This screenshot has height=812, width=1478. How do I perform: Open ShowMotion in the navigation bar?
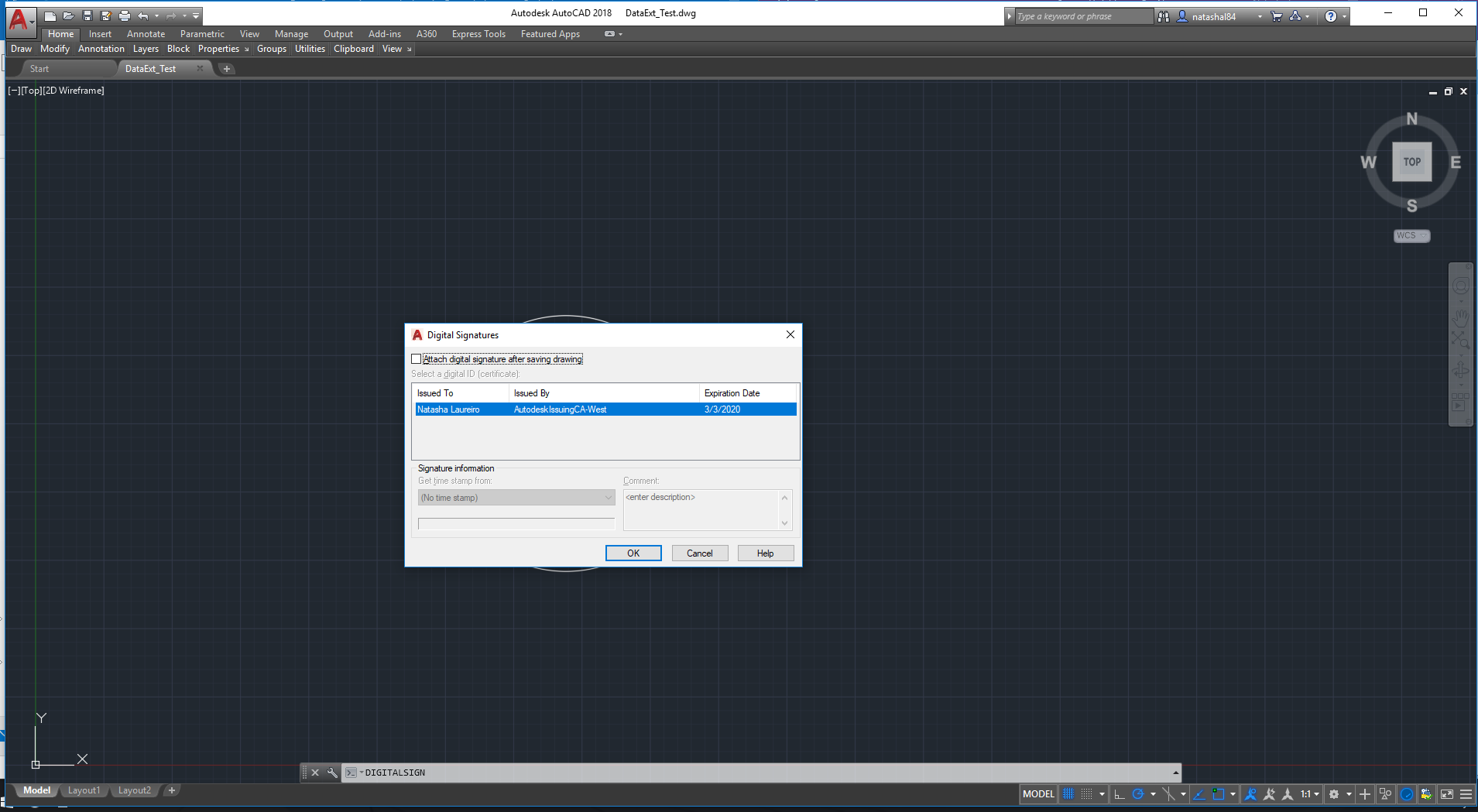pos(1460,402)
